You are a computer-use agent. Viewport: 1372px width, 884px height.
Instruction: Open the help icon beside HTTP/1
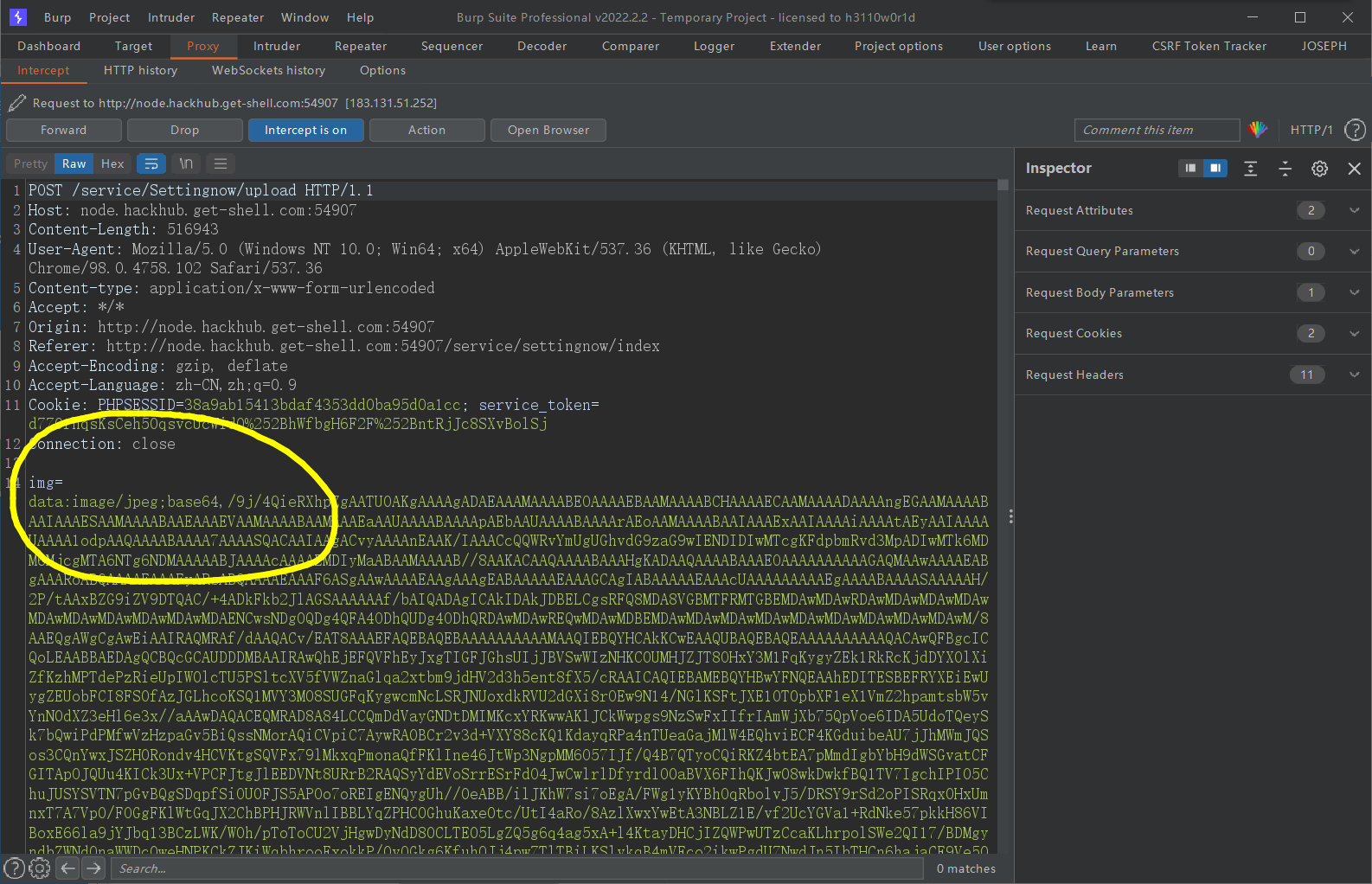coord(1355,130)
